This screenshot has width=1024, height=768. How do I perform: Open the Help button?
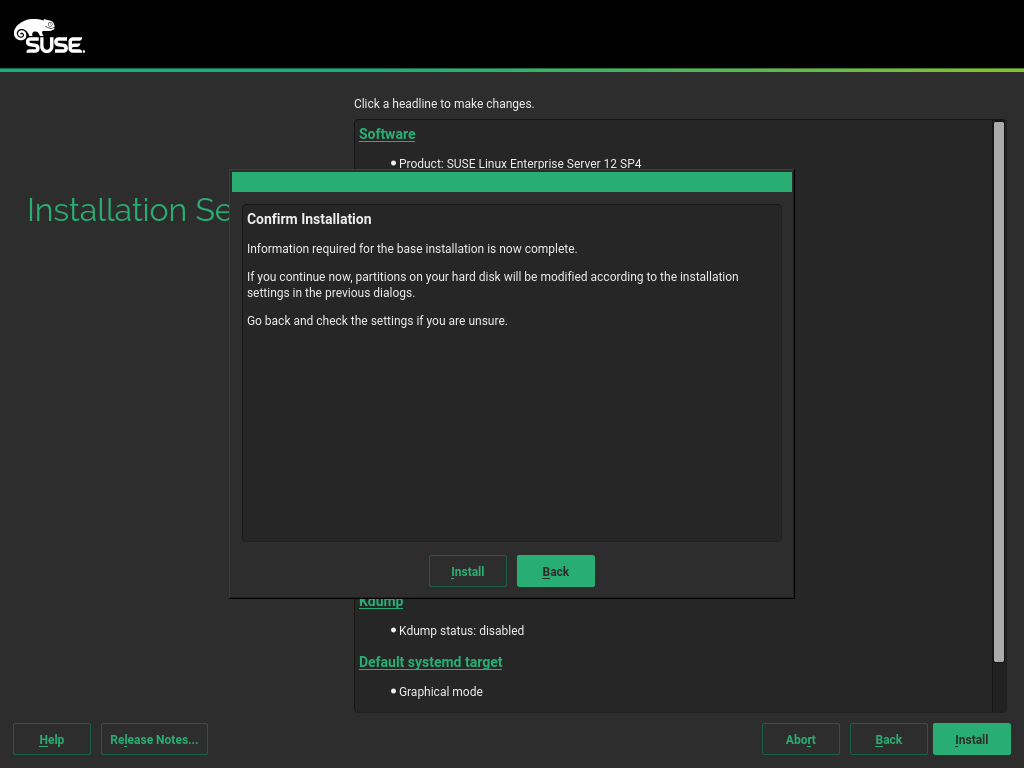click(52, 739)
